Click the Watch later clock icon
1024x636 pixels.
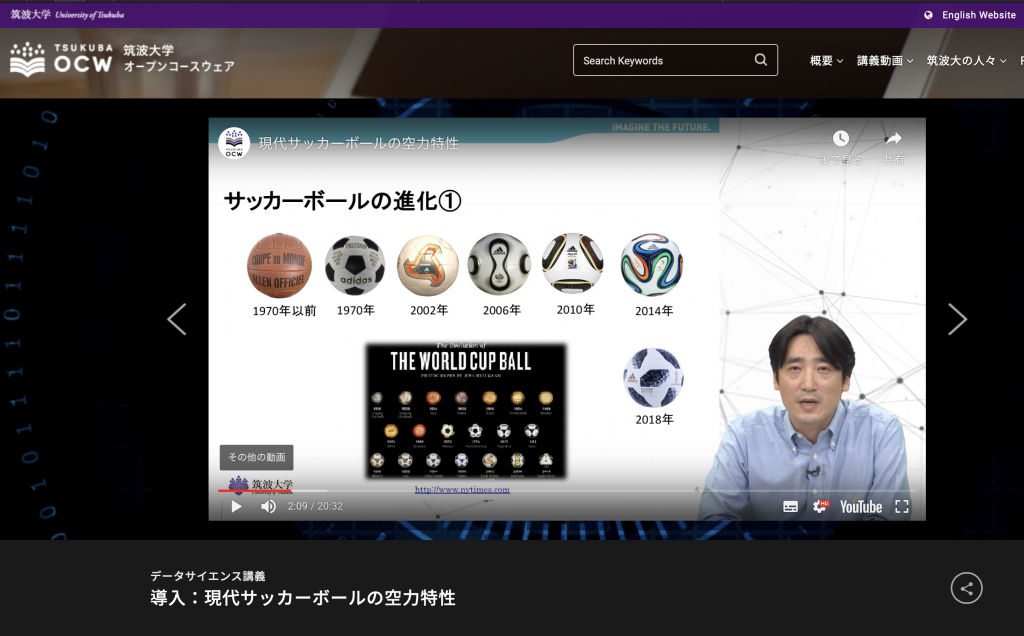coord(840,138)
